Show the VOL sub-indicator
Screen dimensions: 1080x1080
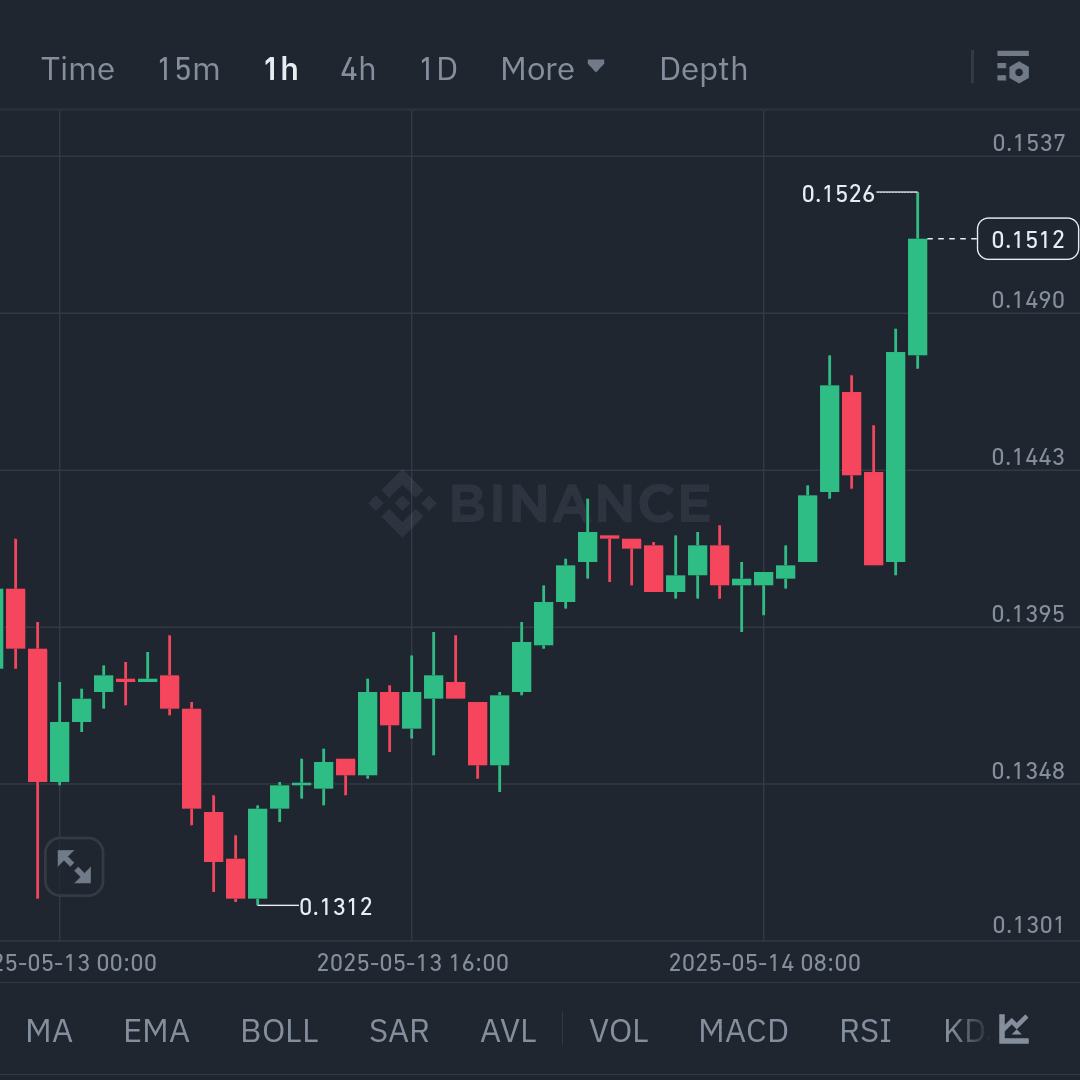[619, 1030]
